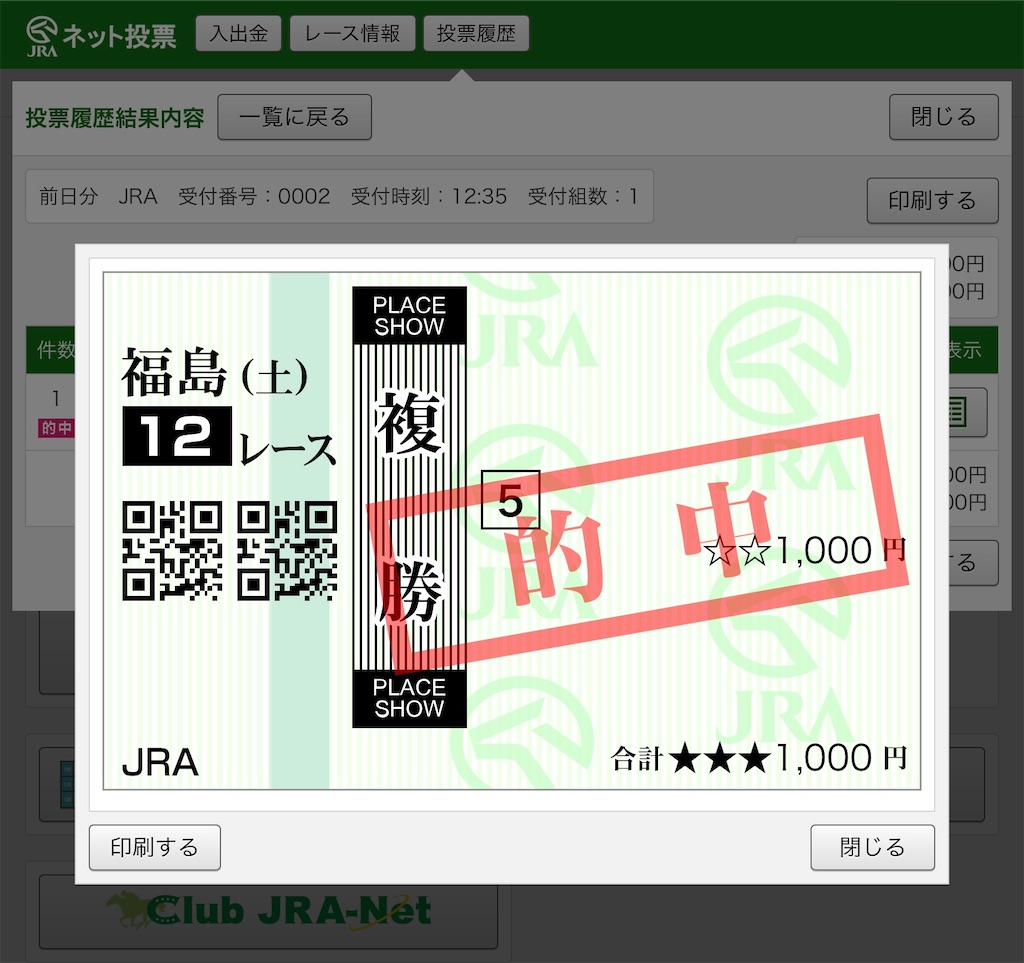Close the ticket dialog with 閉じる

coord(872,847)
